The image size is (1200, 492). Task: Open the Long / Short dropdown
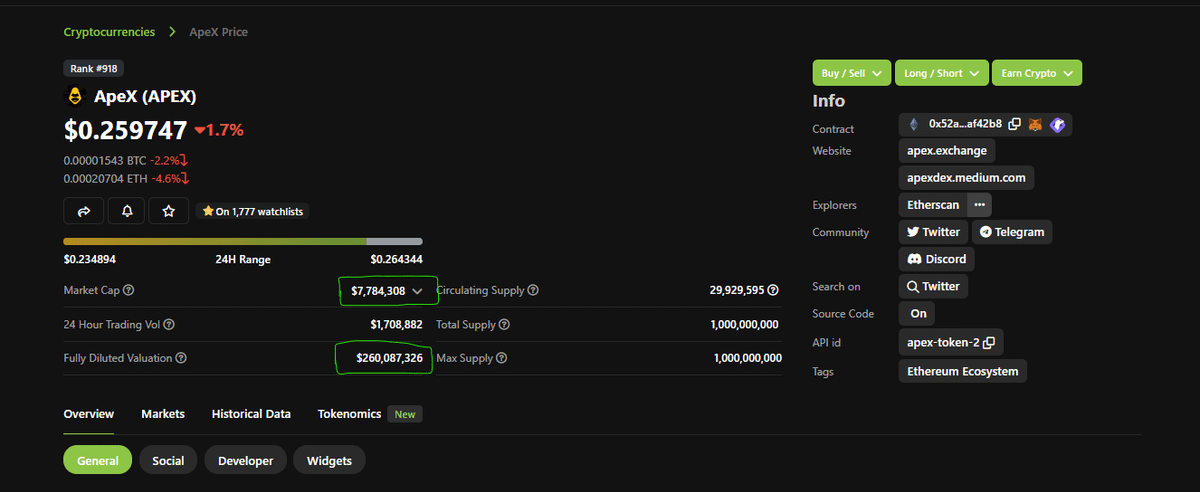pos(941,73)
